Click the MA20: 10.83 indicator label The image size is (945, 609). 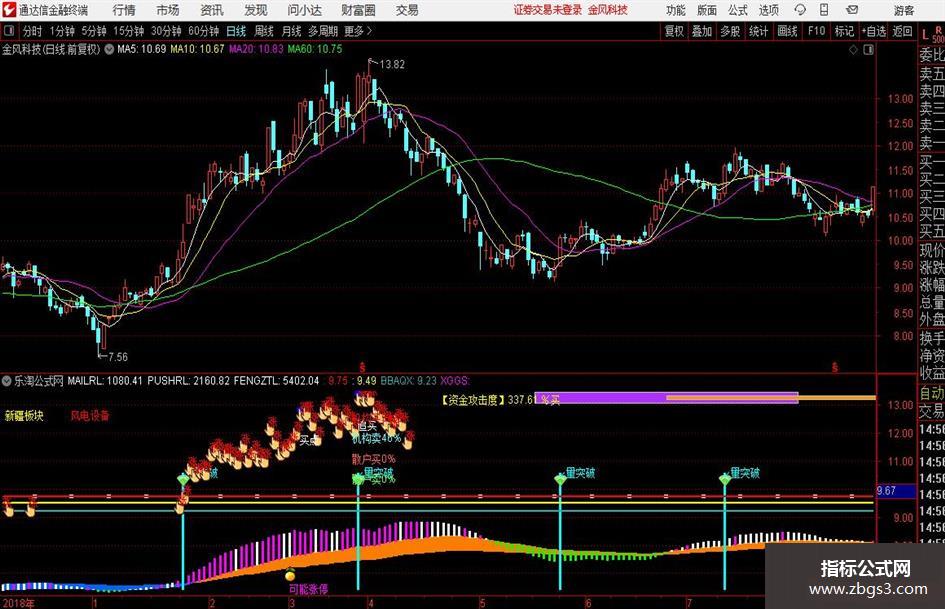coord(256,49)
